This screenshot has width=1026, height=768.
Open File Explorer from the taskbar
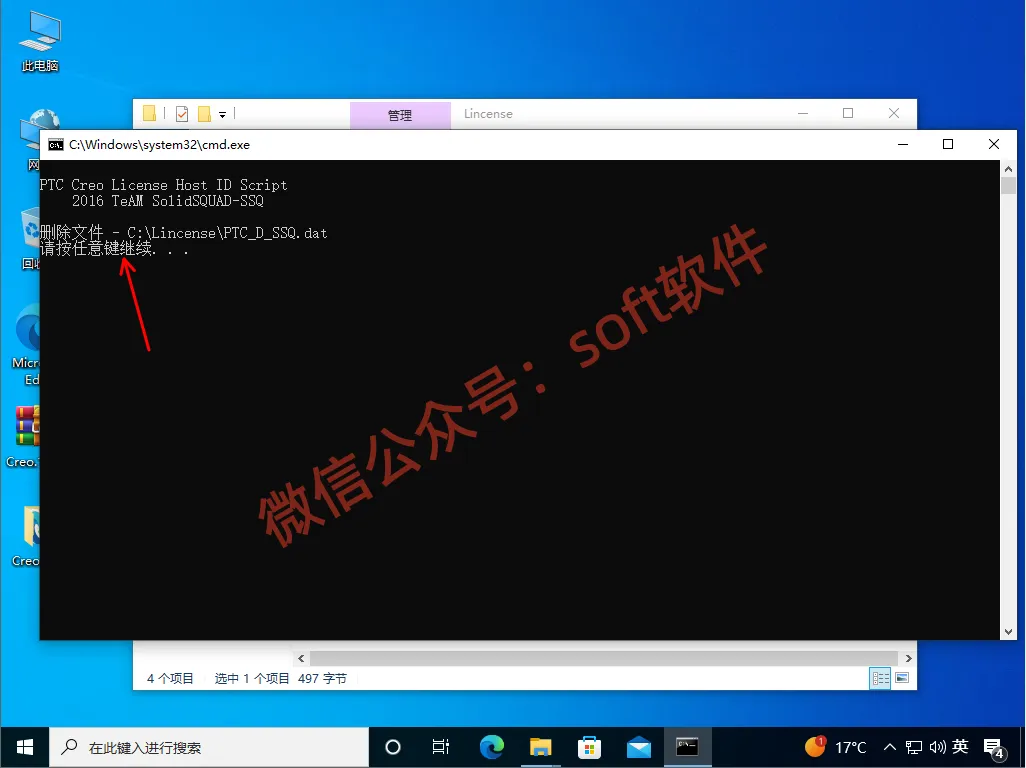coord(540,747)
